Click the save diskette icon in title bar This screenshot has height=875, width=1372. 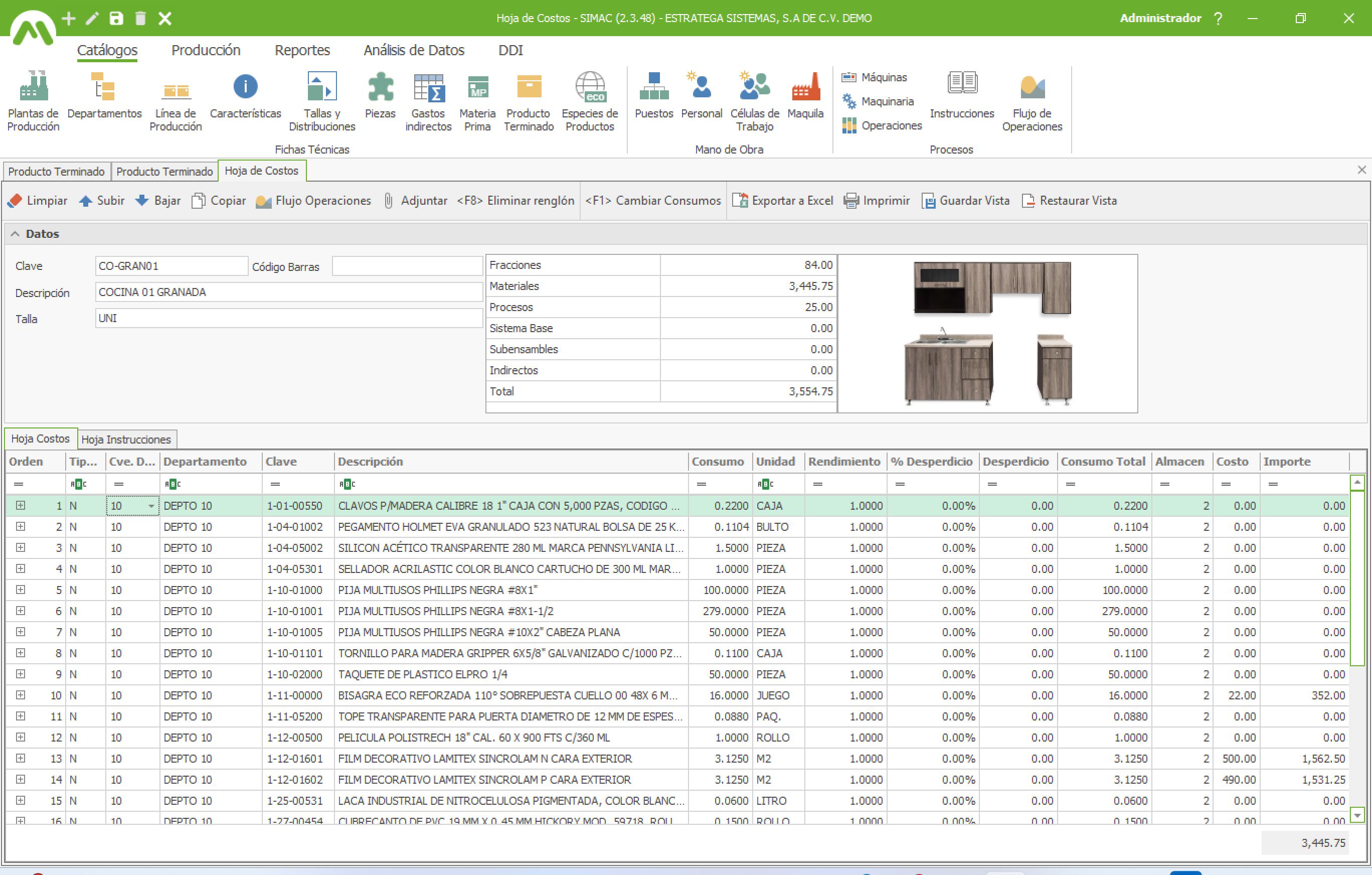[x=116, y=18]
